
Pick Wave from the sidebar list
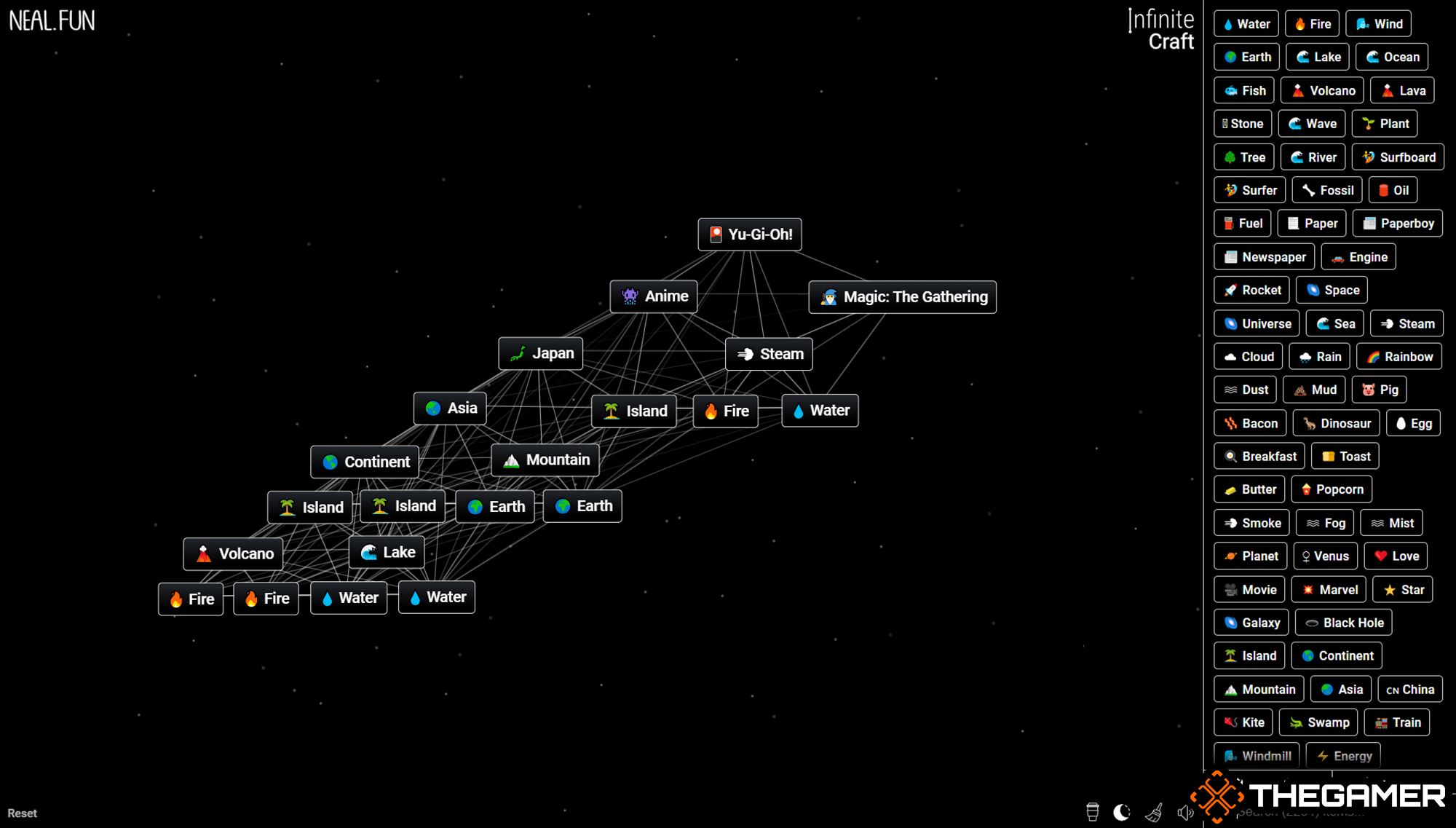(x=1312, y=124)
